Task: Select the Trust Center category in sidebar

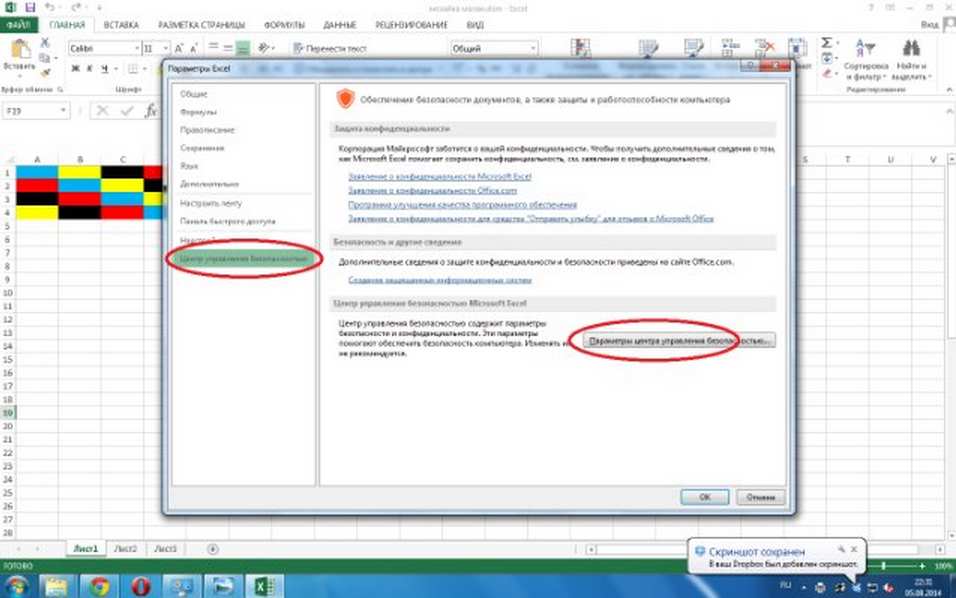Action: 243,259
